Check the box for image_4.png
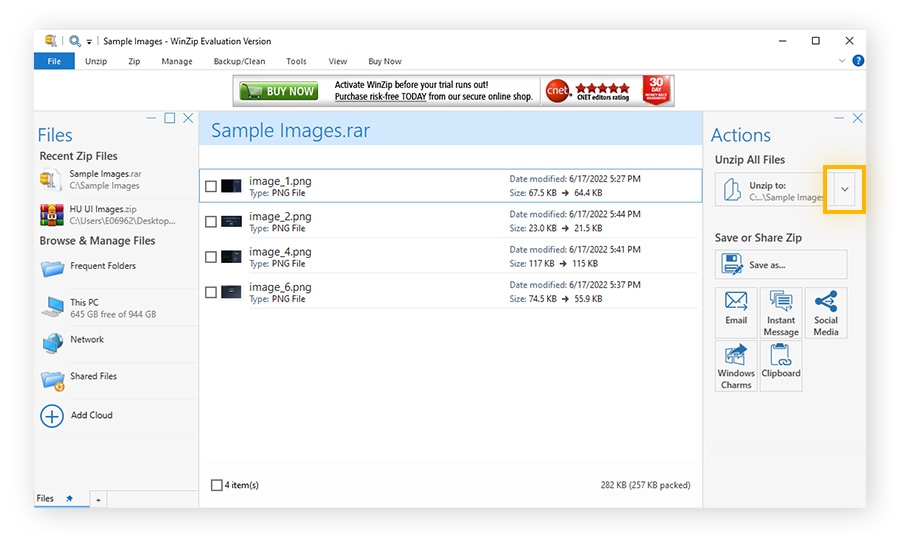The width and height of the screenshot is (900, 543). click(x=211, y=257)
